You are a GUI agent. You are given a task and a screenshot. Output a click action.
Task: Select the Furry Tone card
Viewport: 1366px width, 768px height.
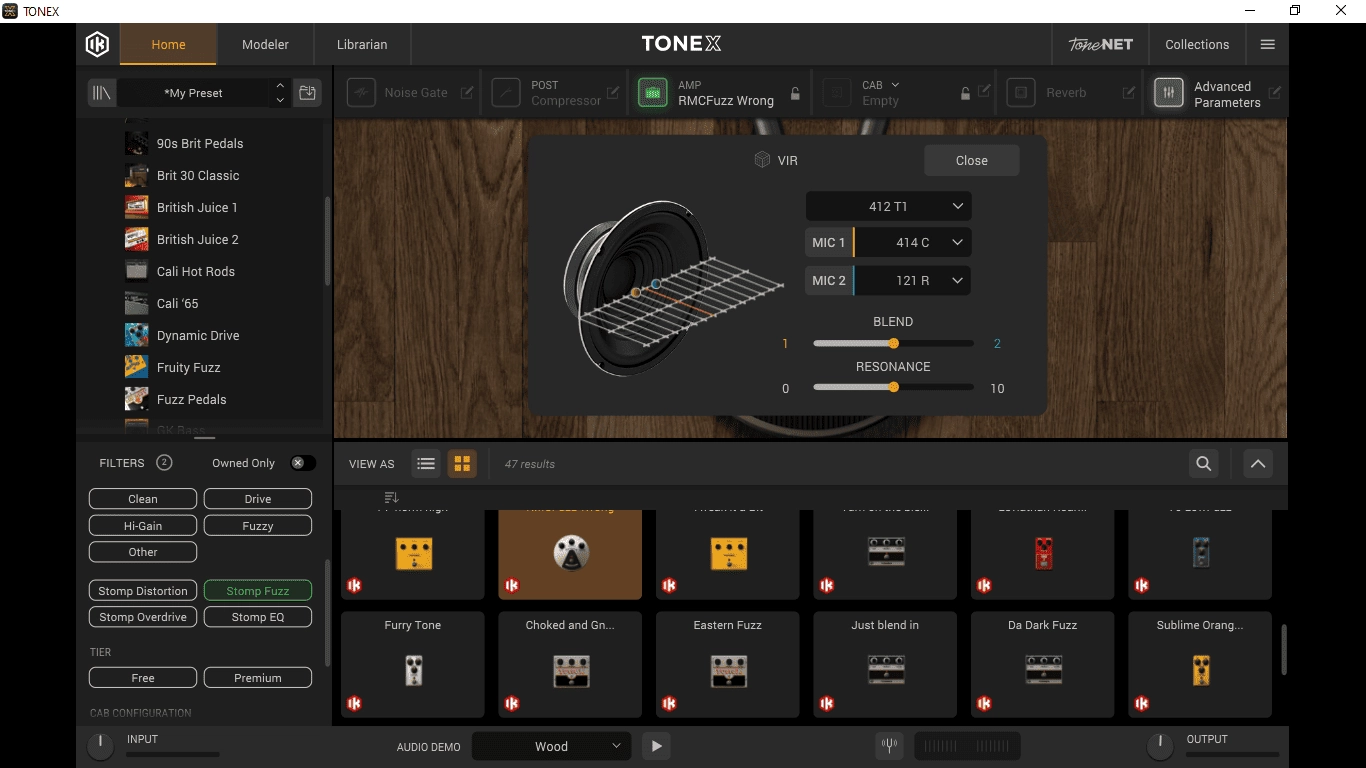(413, 664)
